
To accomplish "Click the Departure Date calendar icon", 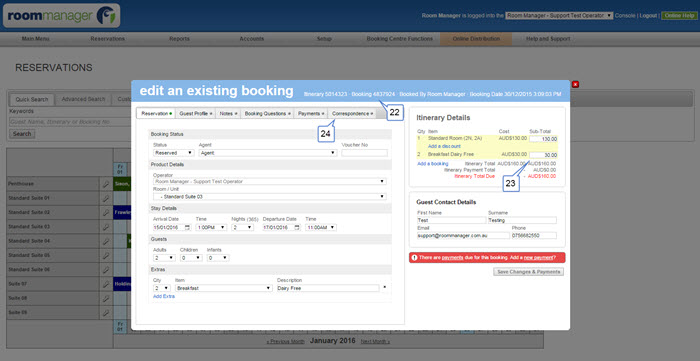I will coord(297,228).
